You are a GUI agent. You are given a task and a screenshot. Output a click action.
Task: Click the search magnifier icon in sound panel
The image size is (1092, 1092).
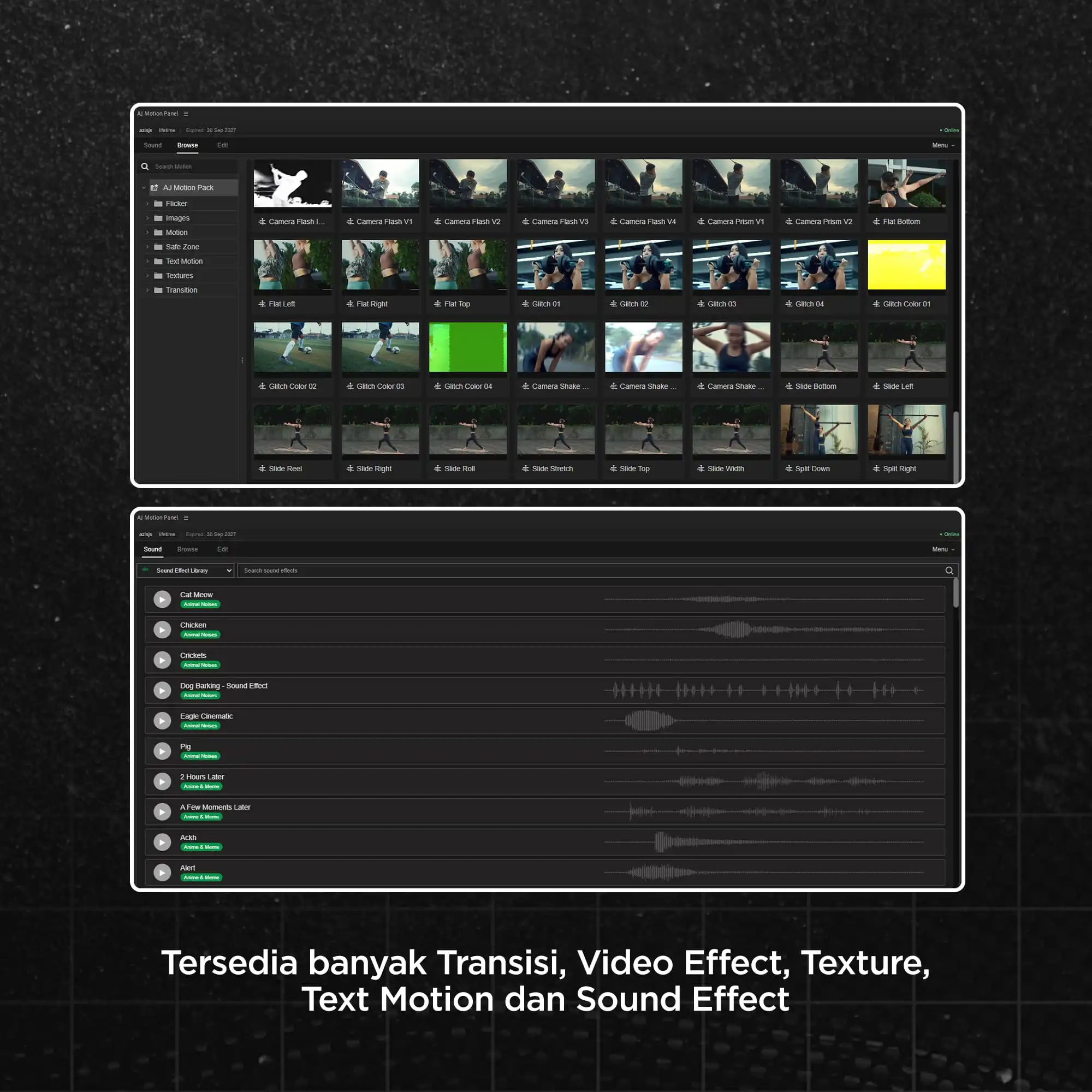(949, 571)
